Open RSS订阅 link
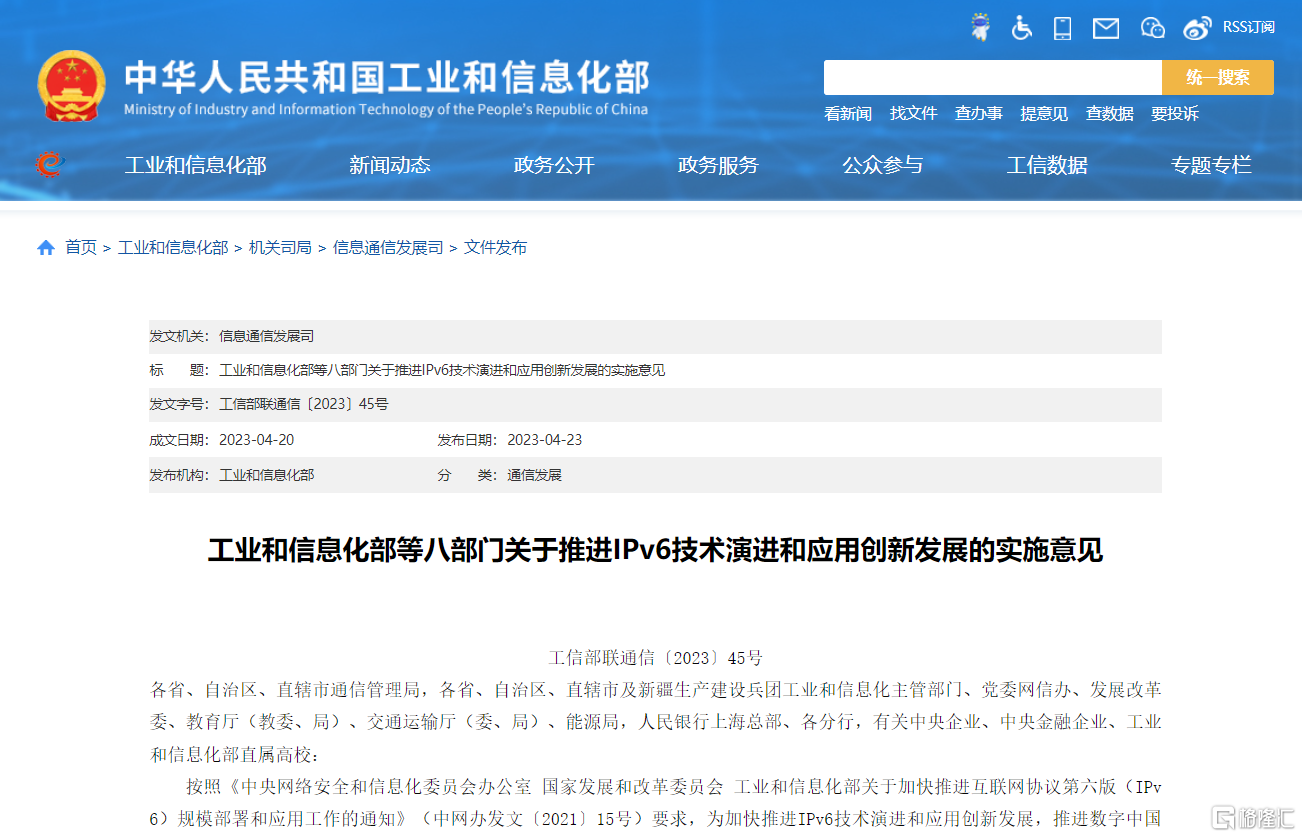 click(x=1248, y=27)
